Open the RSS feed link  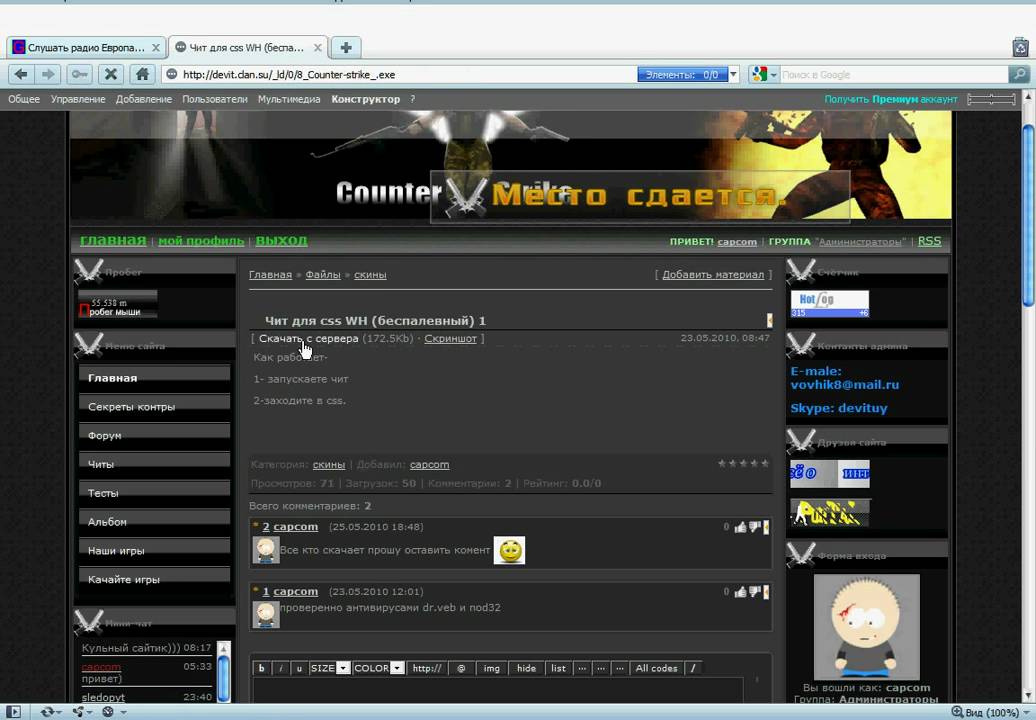tap(929, 241)
